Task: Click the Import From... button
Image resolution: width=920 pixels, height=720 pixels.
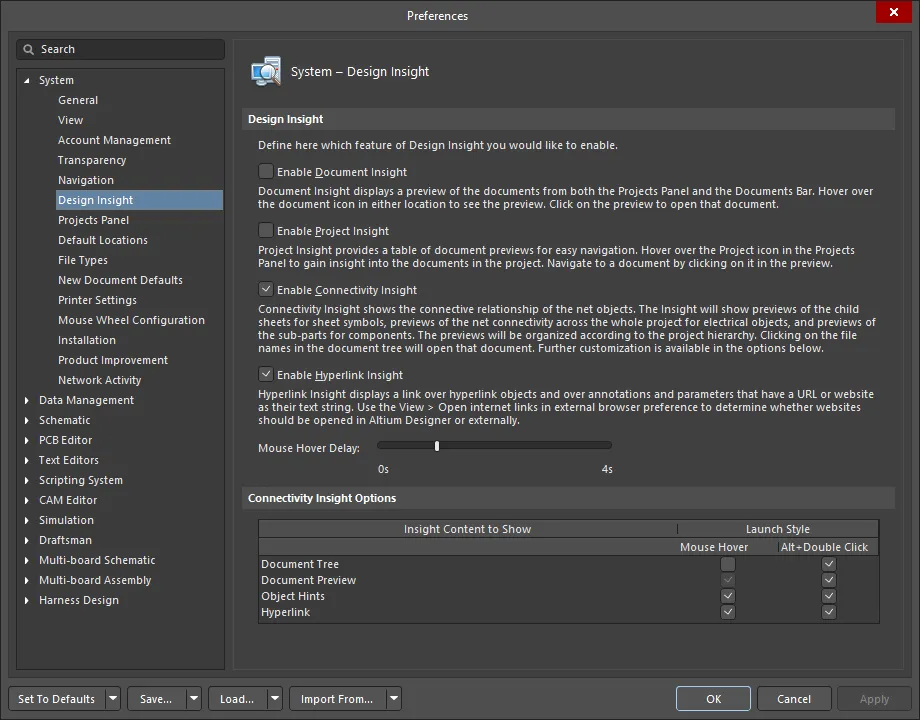Action: click(x=338, y=699)
